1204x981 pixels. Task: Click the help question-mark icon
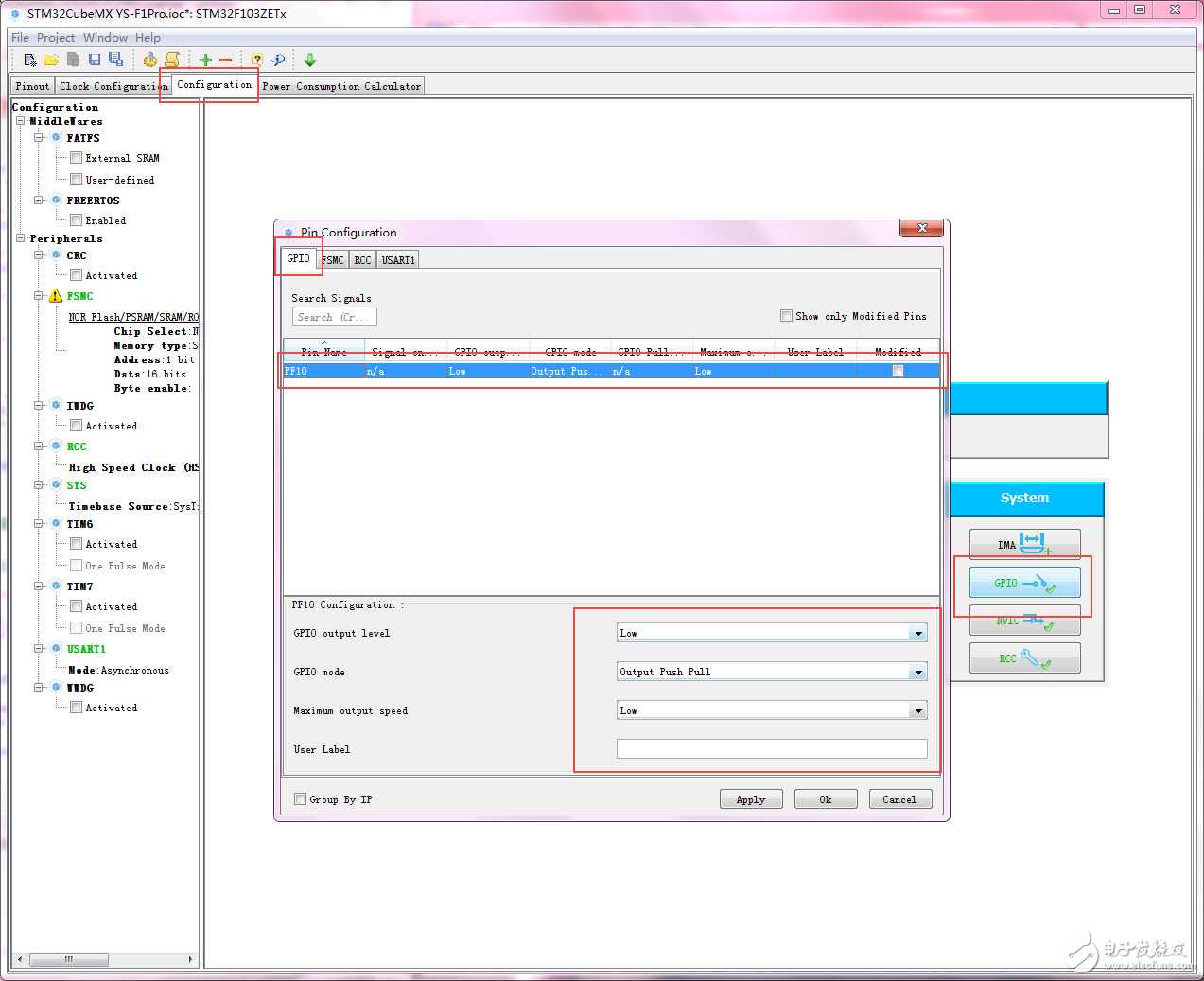257,60
